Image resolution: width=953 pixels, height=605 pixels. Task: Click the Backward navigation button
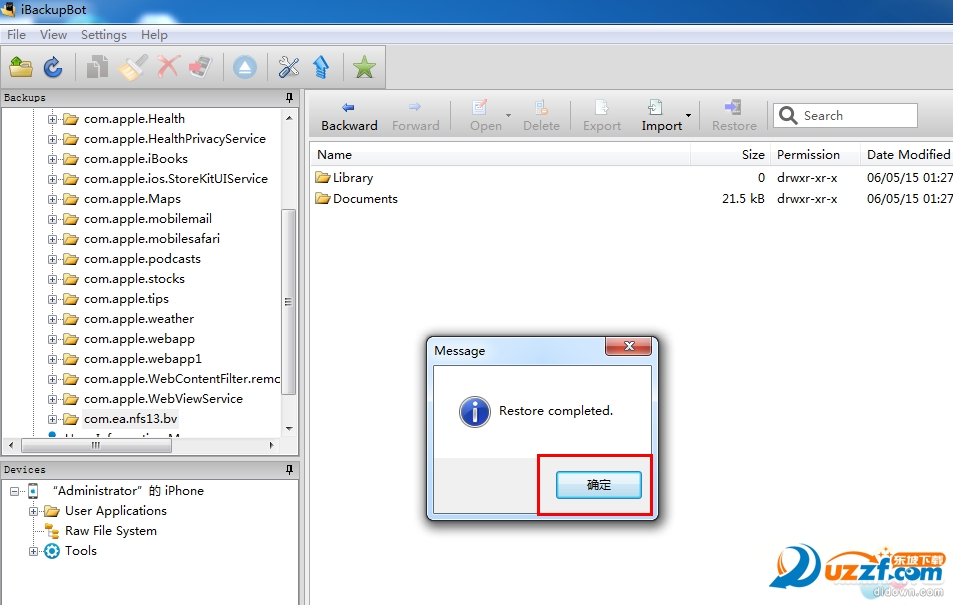click(x=349, y=116)
